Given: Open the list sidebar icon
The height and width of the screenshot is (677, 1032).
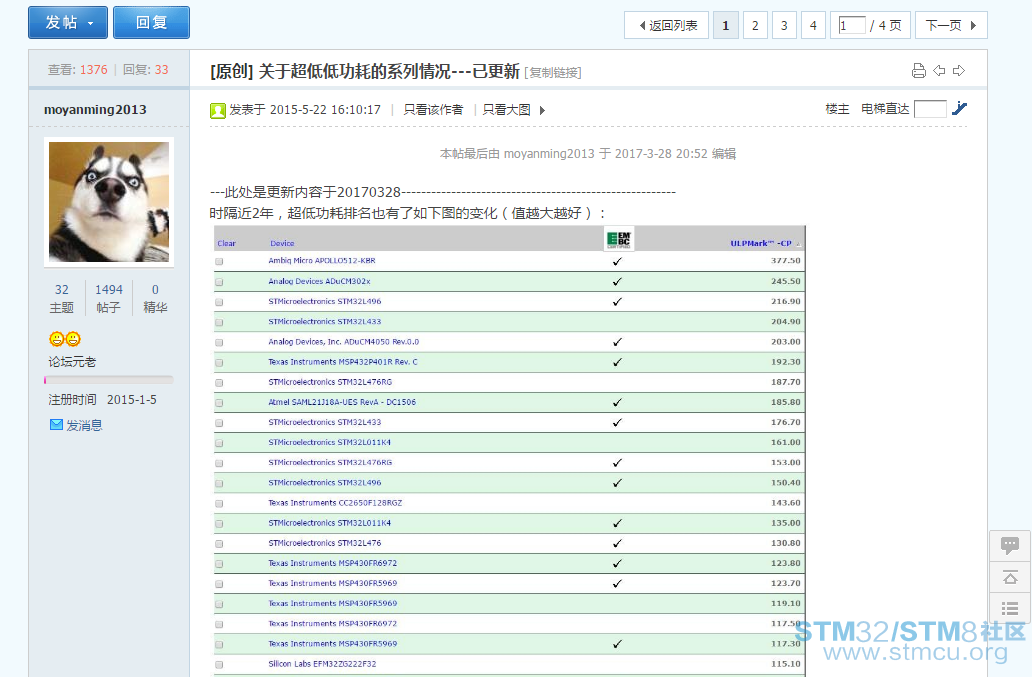Looking at the screenshot, I should click(1010, 608).
